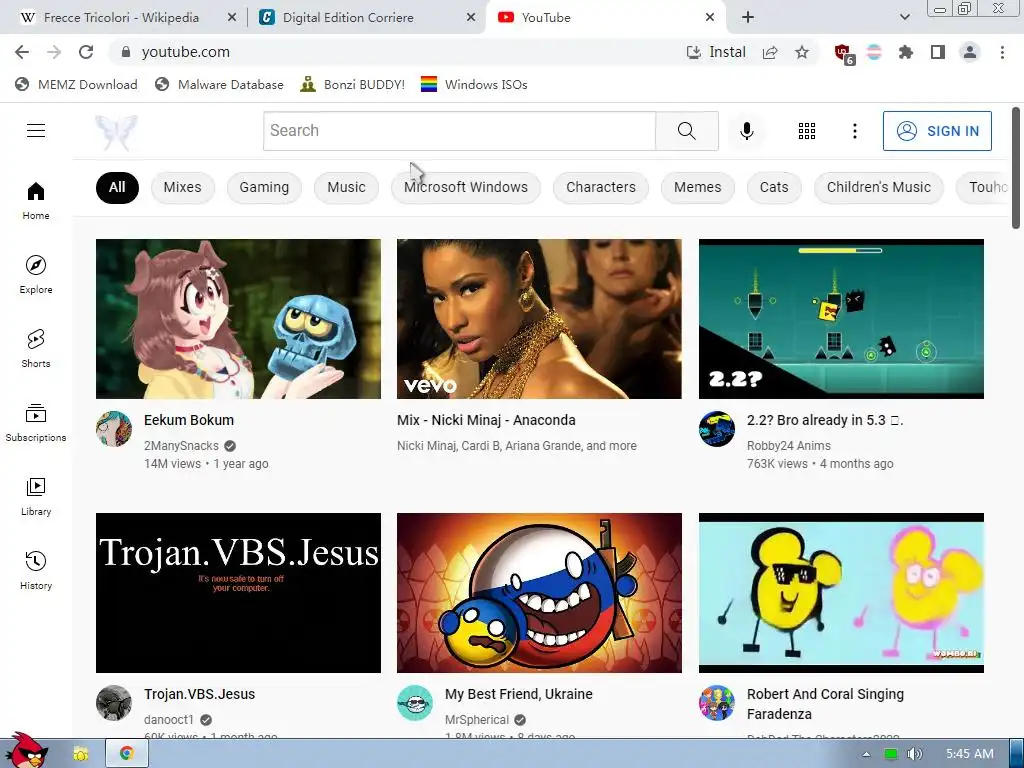Open a new browser tab
Screen dimensions: 1024x768
(x=748, y=18)
